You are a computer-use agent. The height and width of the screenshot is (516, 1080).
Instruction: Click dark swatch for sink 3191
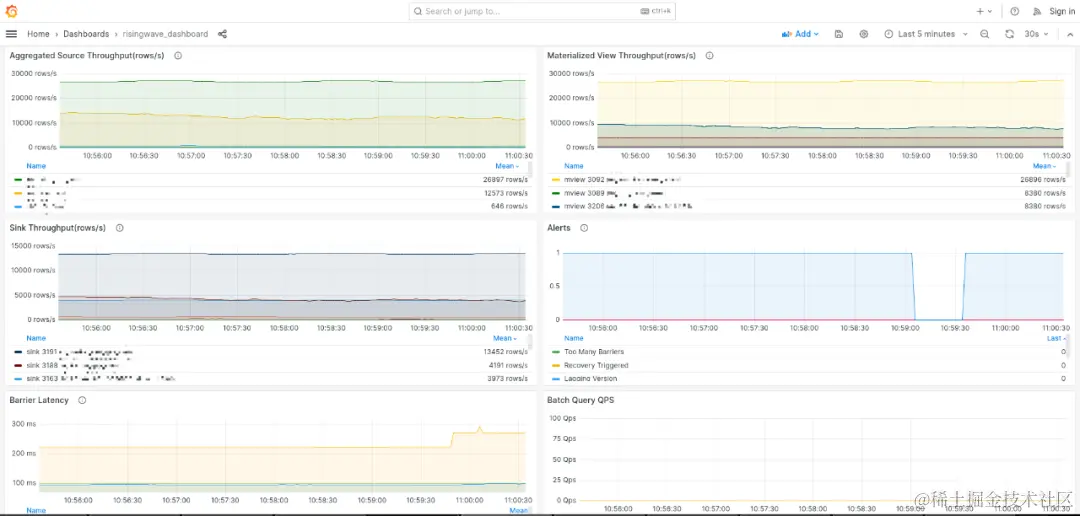[18, 351]
